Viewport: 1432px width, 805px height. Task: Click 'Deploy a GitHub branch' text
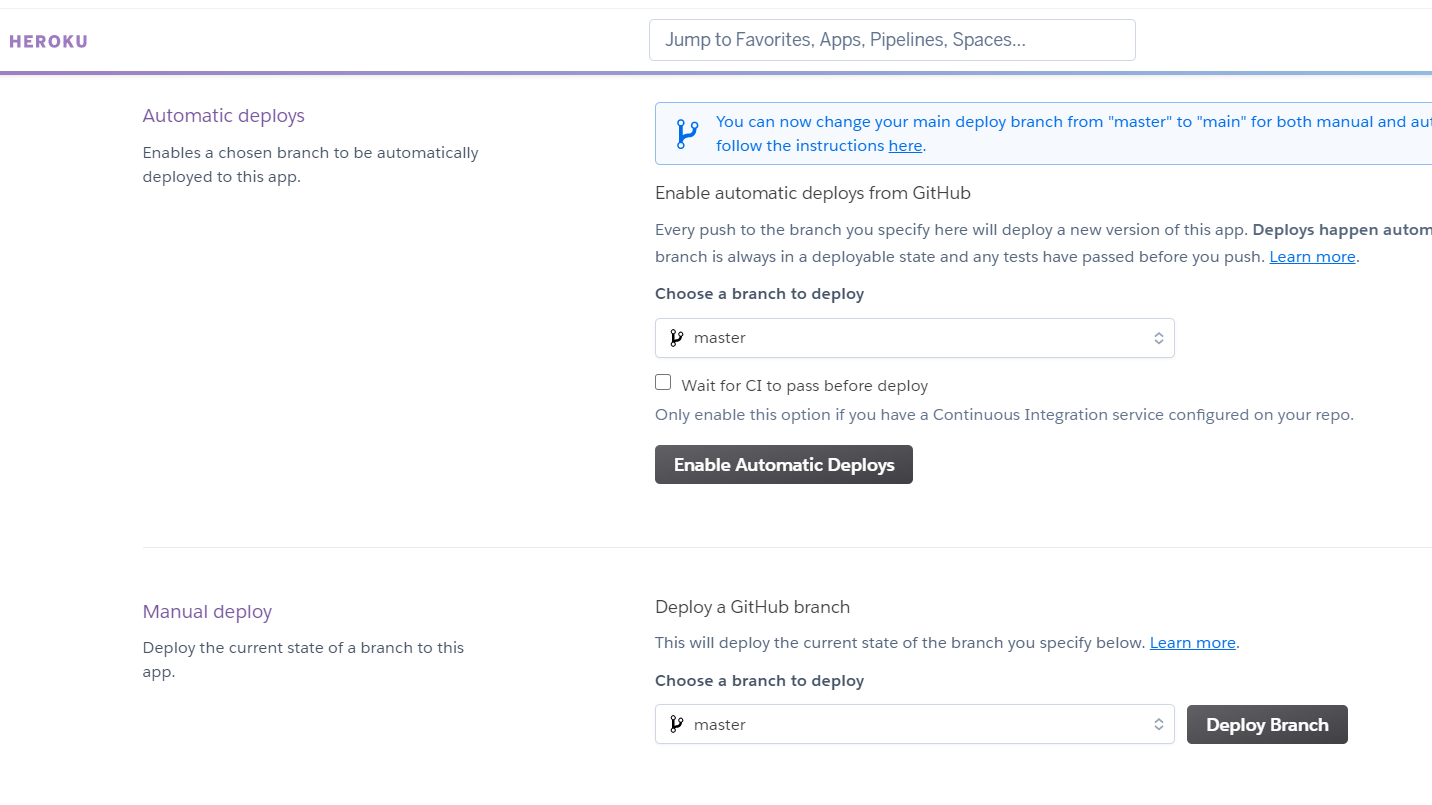(x=752, y=607)
